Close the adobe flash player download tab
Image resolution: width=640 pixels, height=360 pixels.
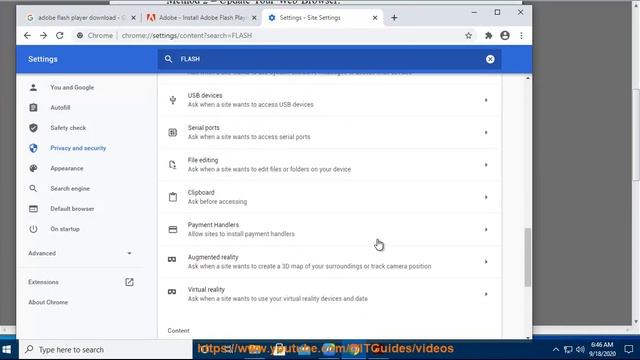pos(133,18)
